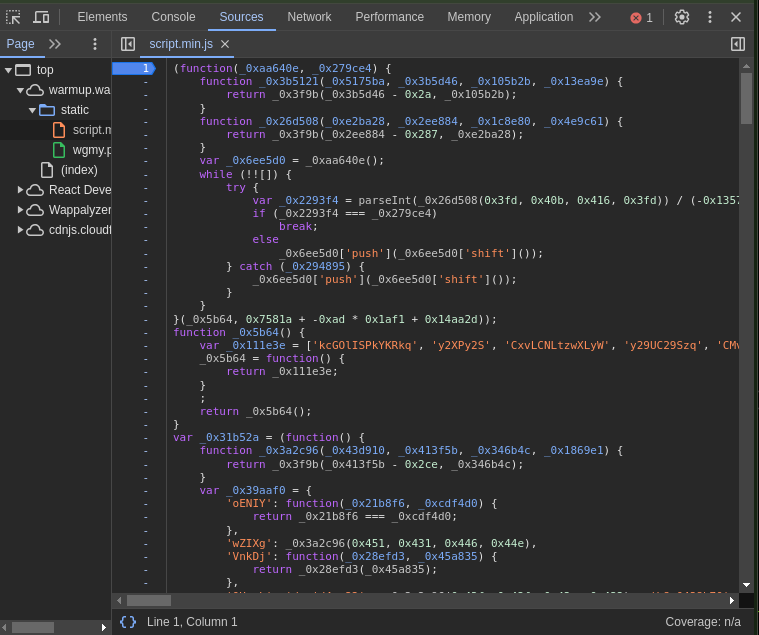Screen dimensions: 759x635
Task: Select the Sources tab
Action: tap(241, 17)
